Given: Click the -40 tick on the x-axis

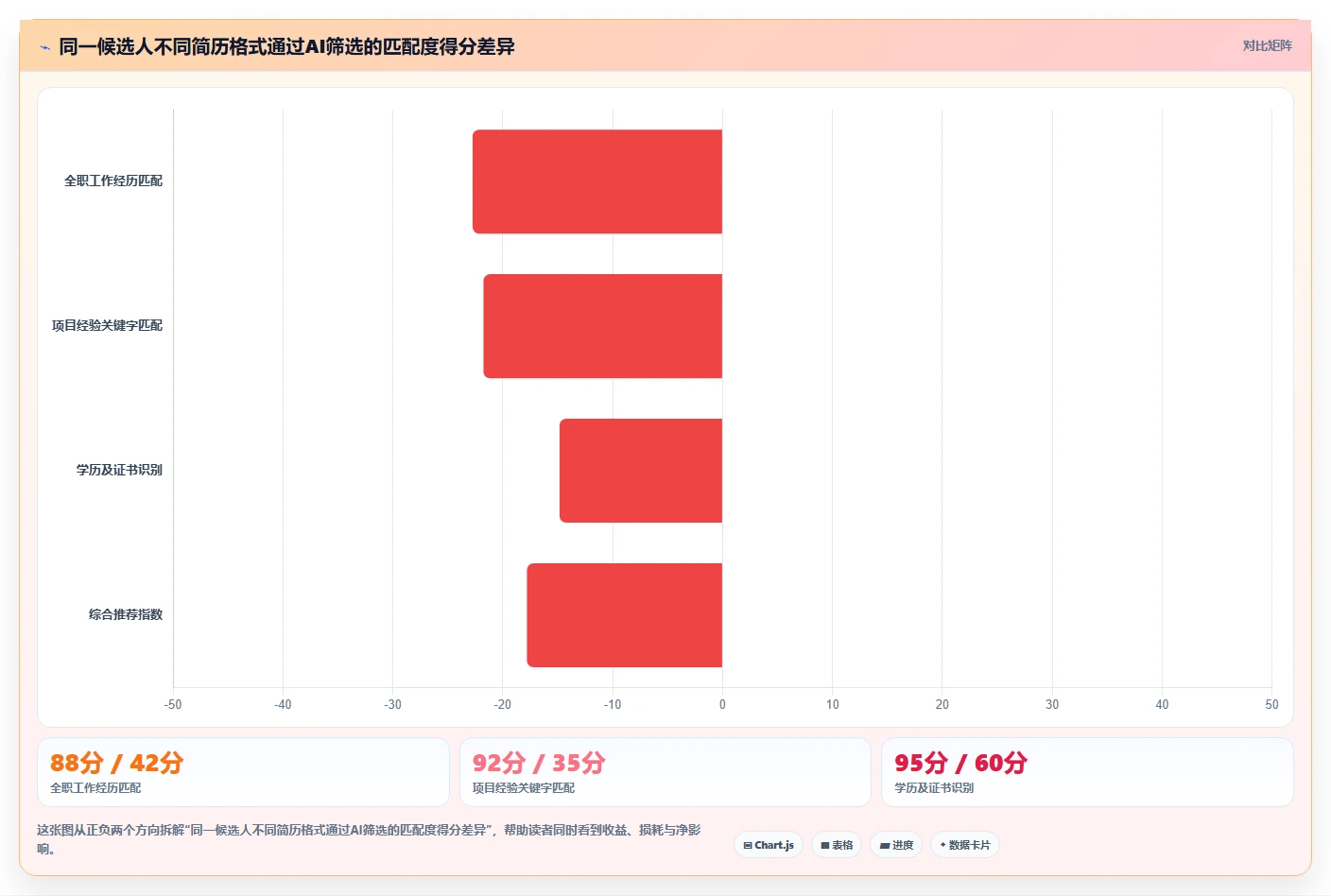Looking at the screenshot, I should tap(283, 704).
